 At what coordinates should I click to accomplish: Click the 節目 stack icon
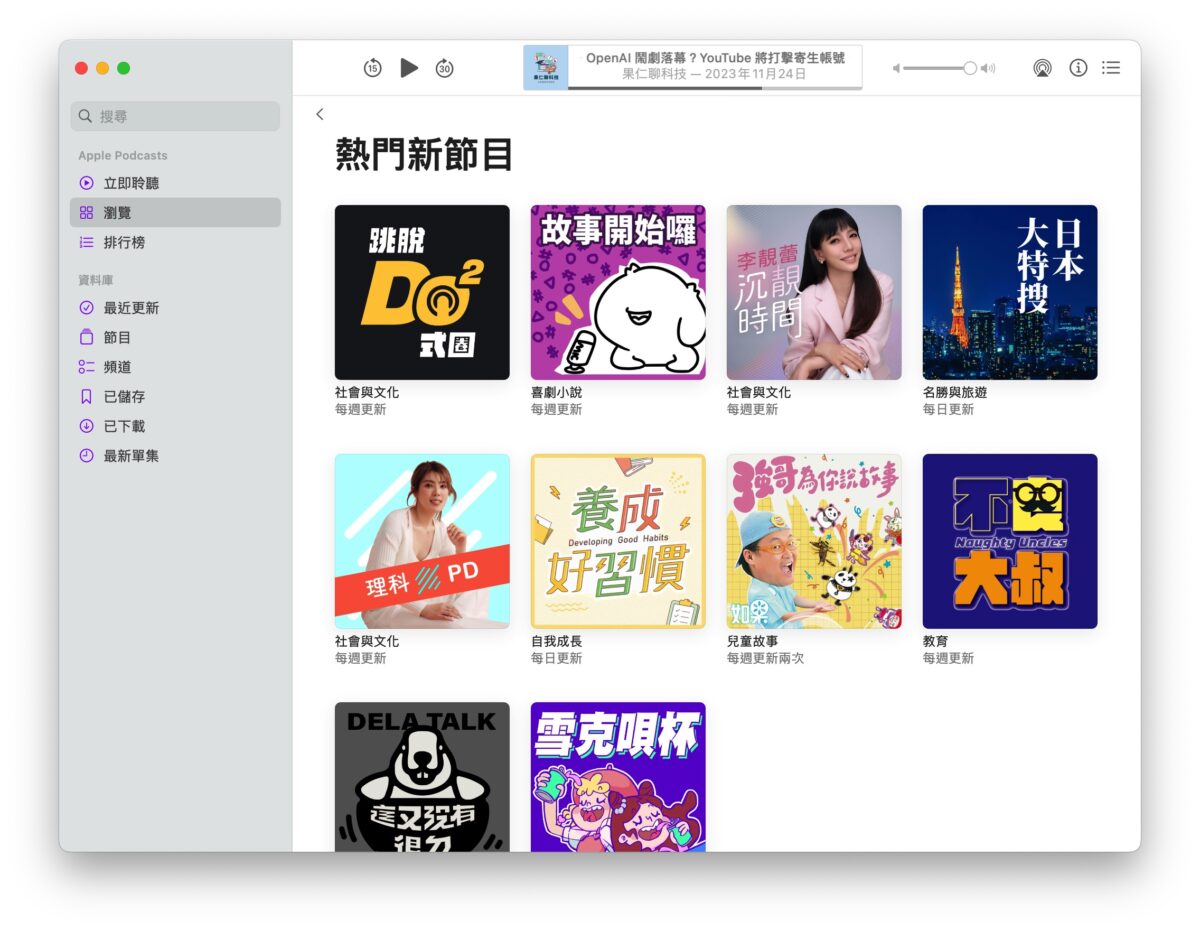86,338
